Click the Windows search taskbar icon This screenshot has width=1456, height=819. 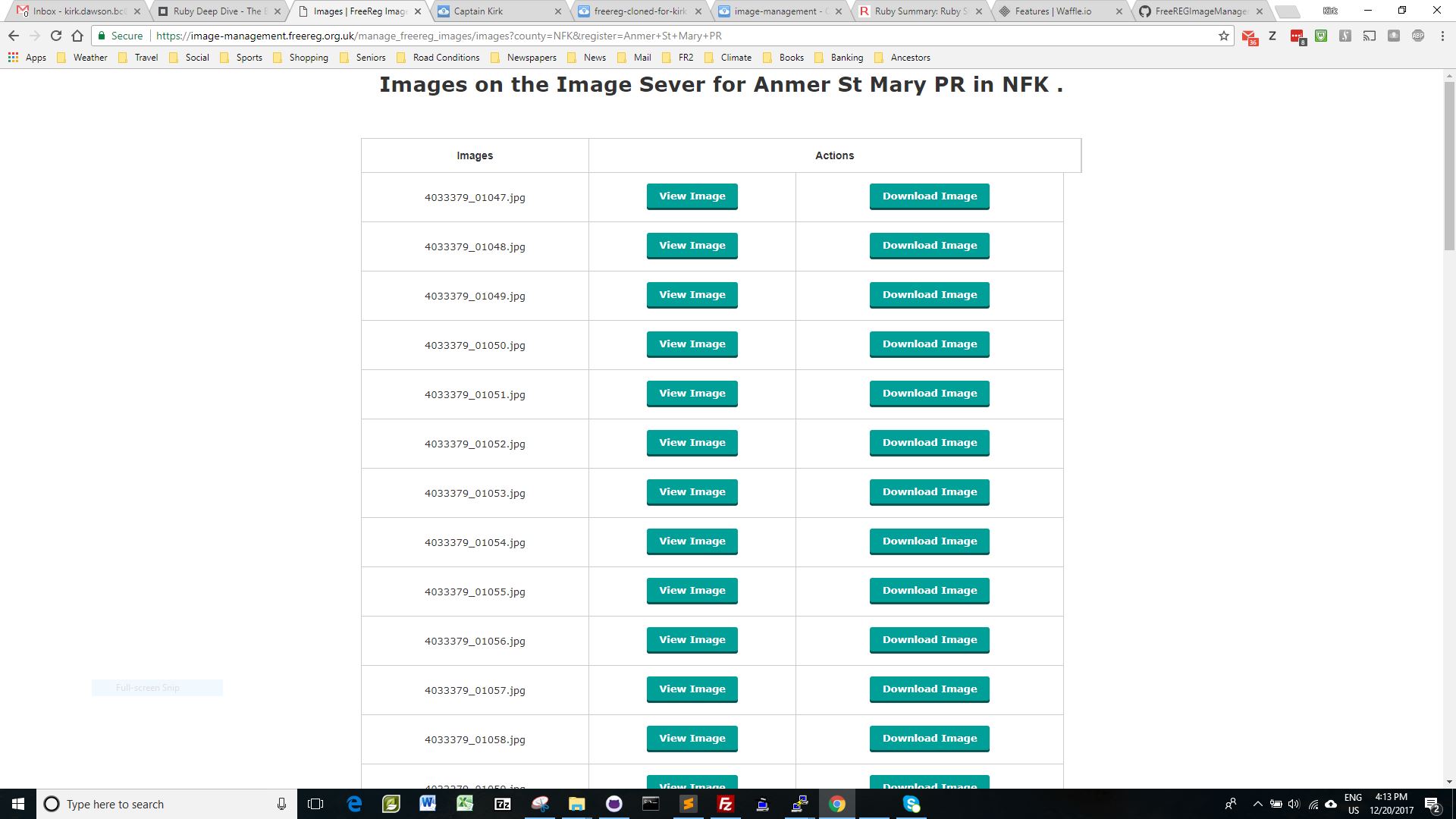[x=53, y=803]
